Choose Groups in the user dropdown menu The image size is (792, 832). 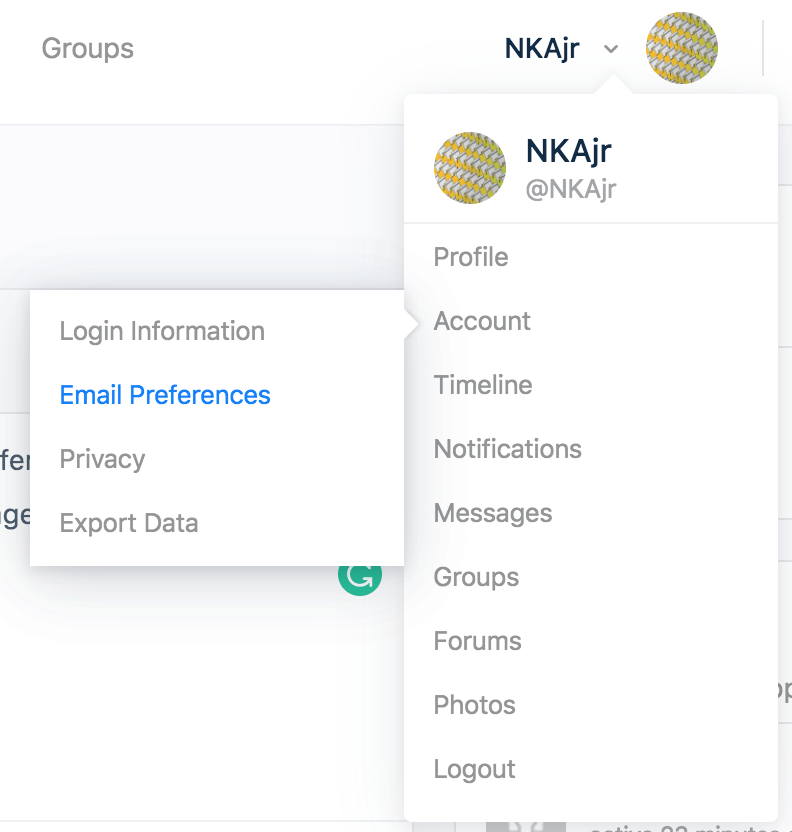click(476, 577)
